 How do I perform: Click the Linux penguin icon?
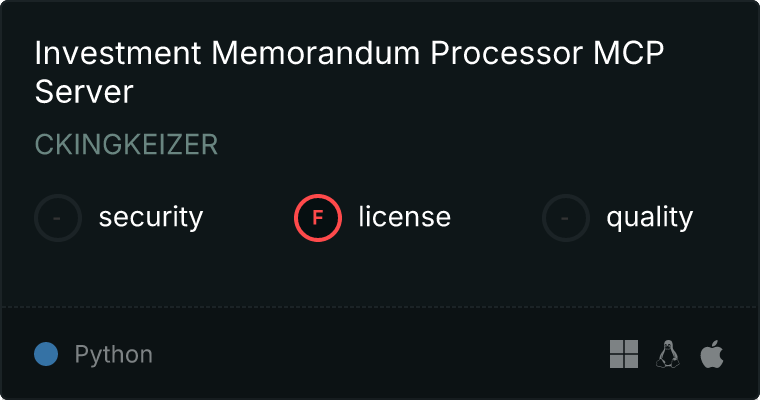coord(668,354)
